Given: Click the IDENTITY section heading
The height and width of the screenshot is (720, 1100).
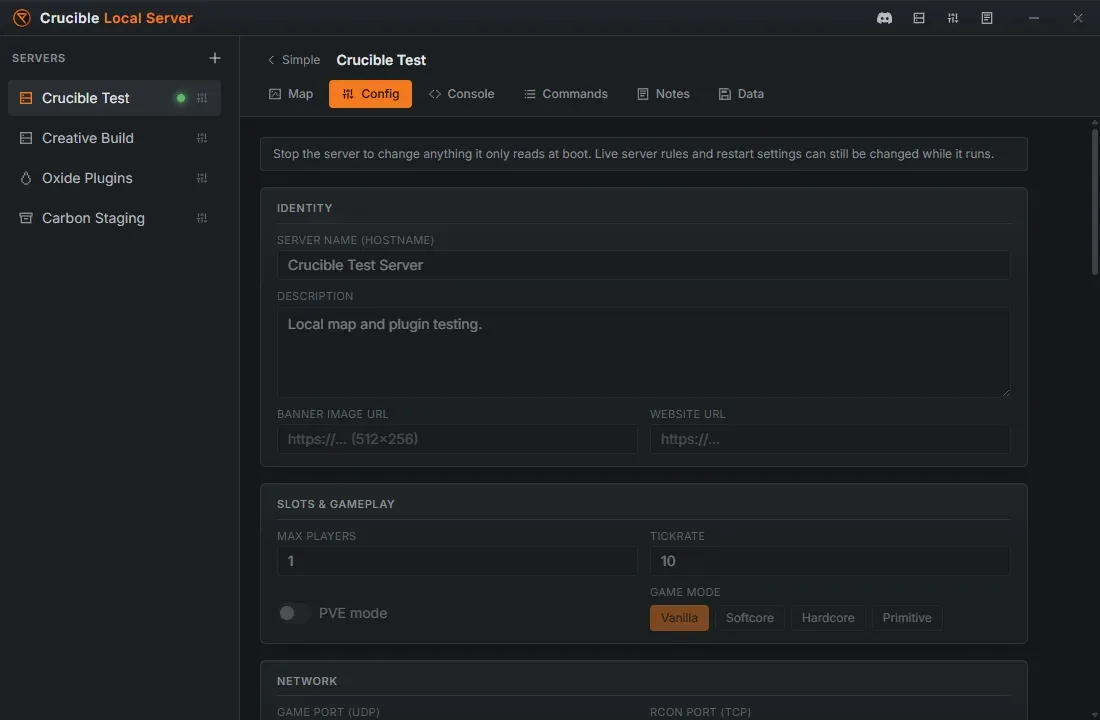Looking at the screenshot, I should 304,208.
